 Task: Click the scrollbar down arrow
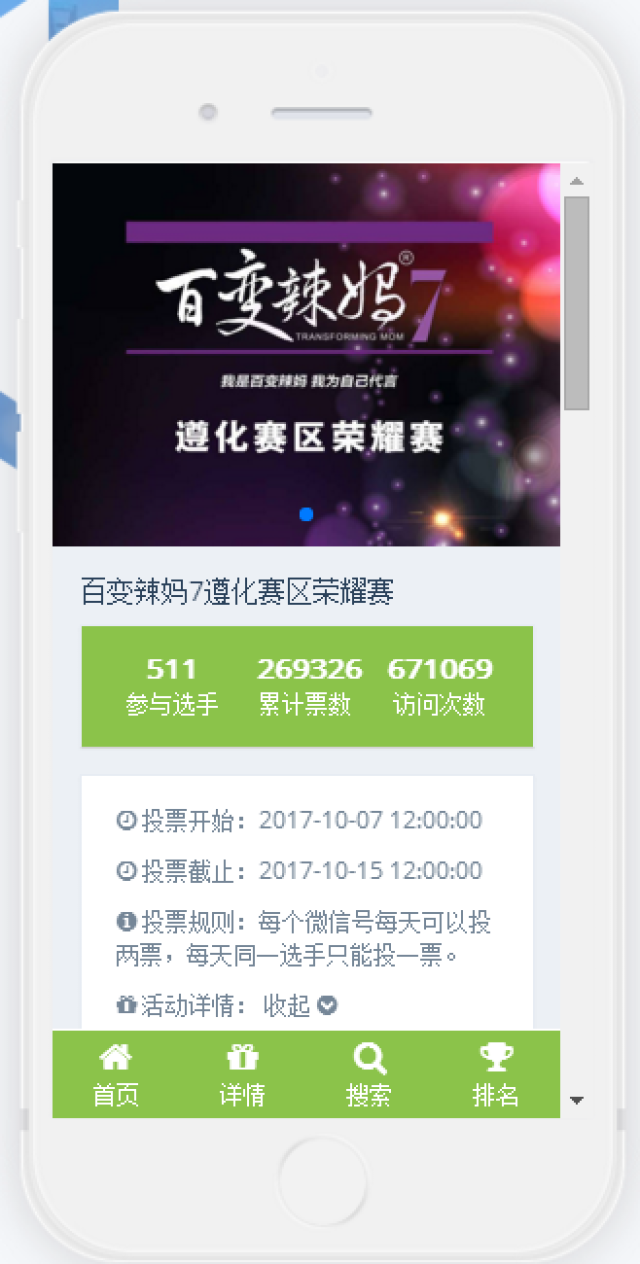coord(576,1100)
